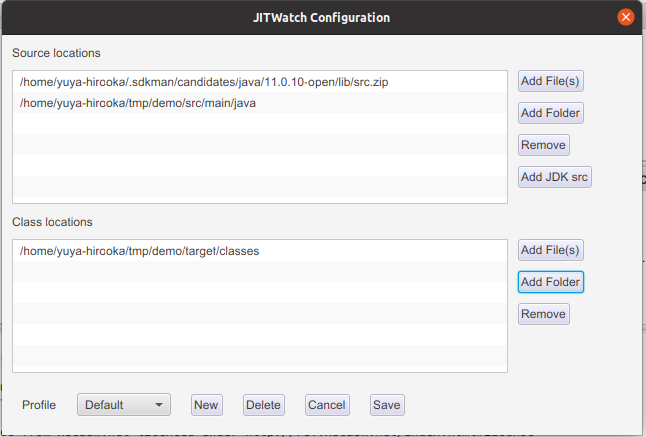Click Add Folder for Source locations

point(550,113)
